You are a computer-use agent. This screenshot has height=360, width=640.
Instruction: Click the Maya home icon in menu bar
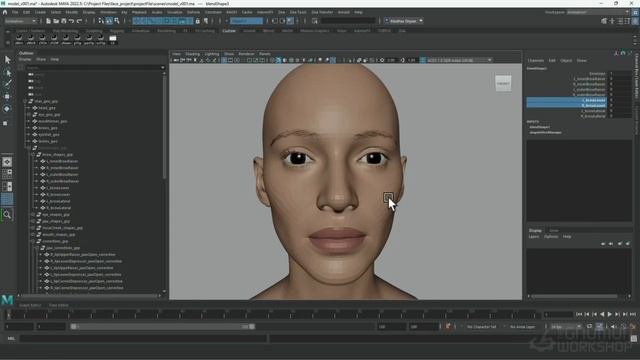pyautogui.click(x=5, y=12)
